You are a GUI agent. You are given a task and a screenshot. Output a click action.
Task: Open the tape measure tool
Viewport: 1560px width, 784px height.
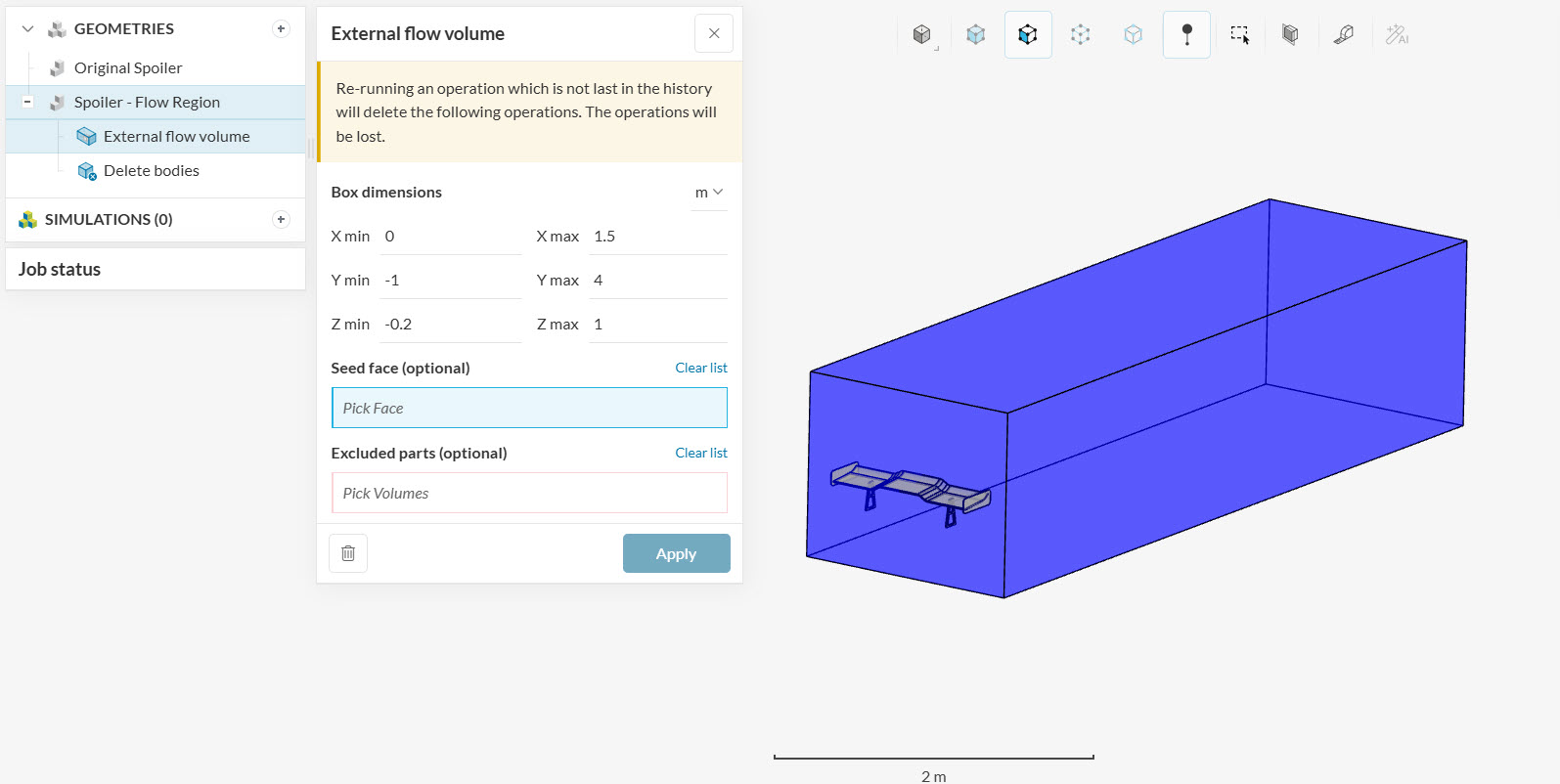1344,35
